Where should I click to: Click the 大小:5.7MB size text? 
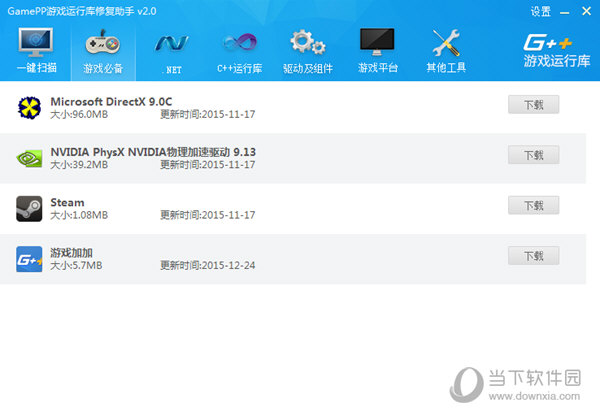click(x=77, y=265)
